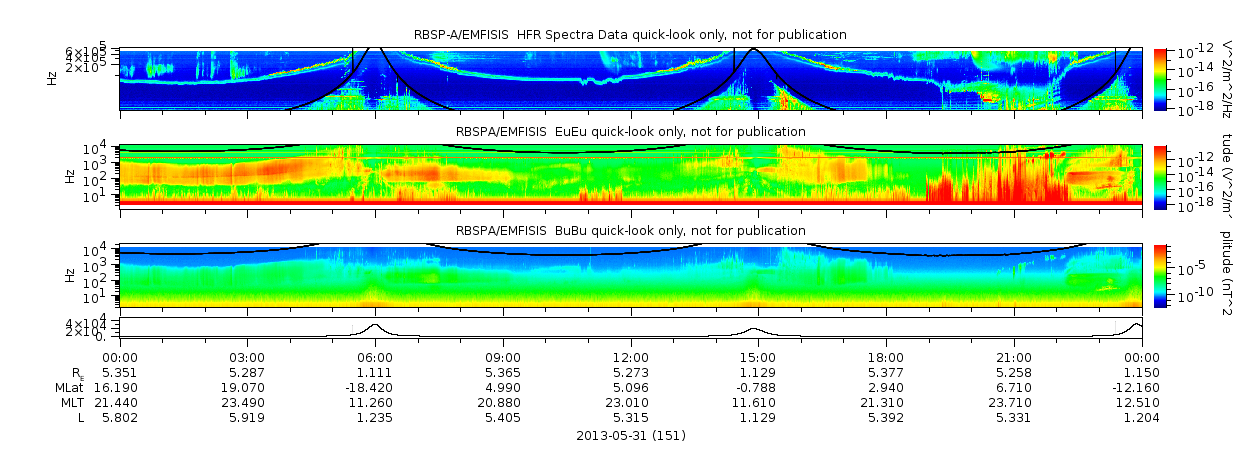
Task: Click the BuBu quick-look plot title
Action: point(630,231)
